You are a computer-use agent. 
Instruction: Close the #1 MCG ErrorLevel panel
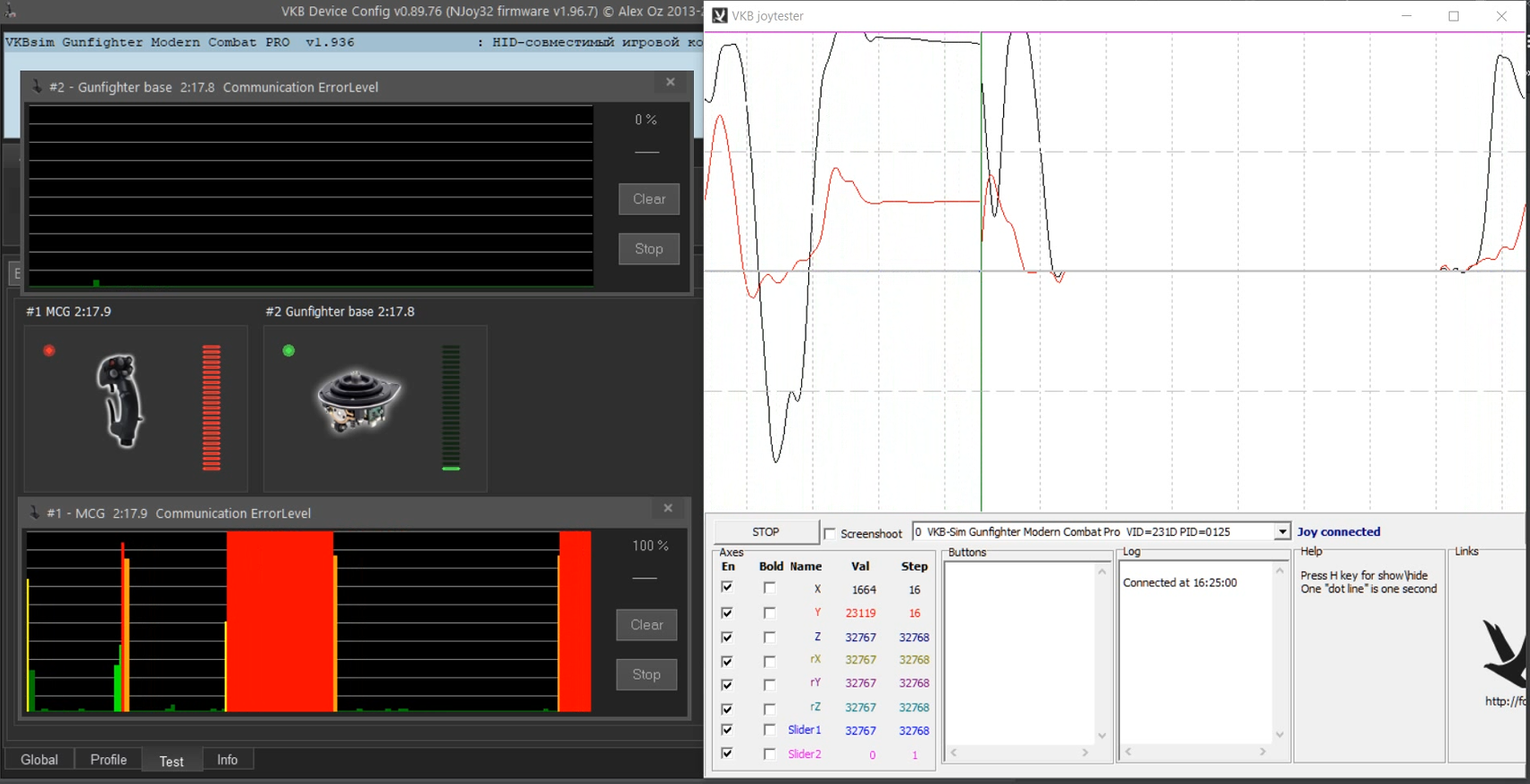pos(668,508)
